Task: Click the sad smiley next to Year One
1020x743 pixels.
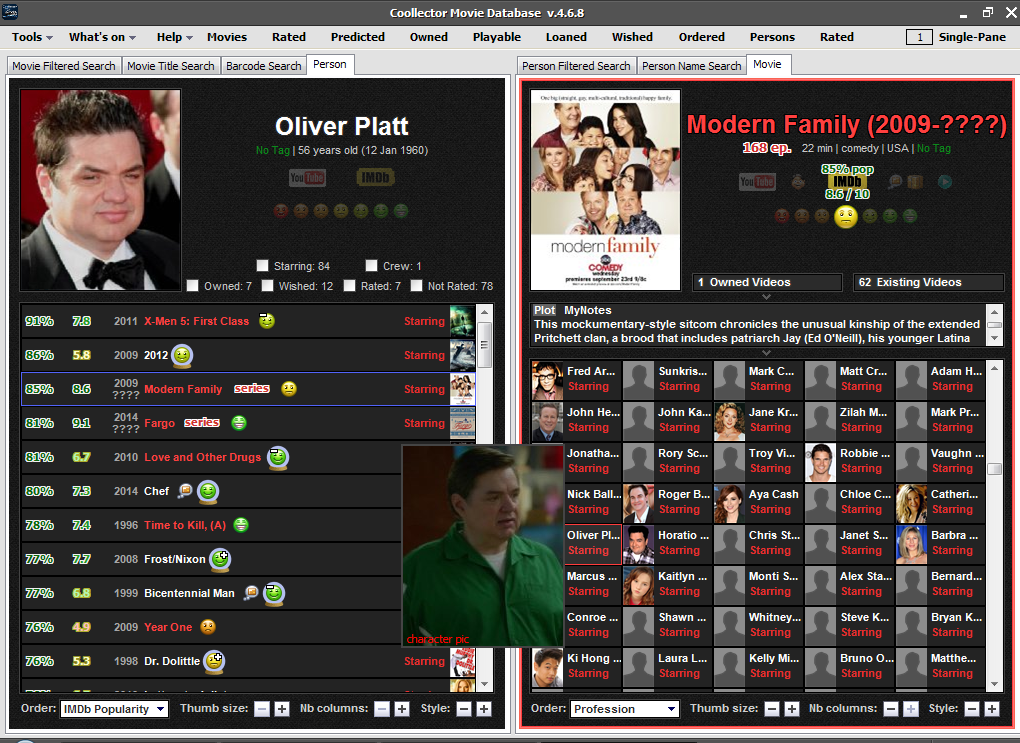Action: [208, 627]
